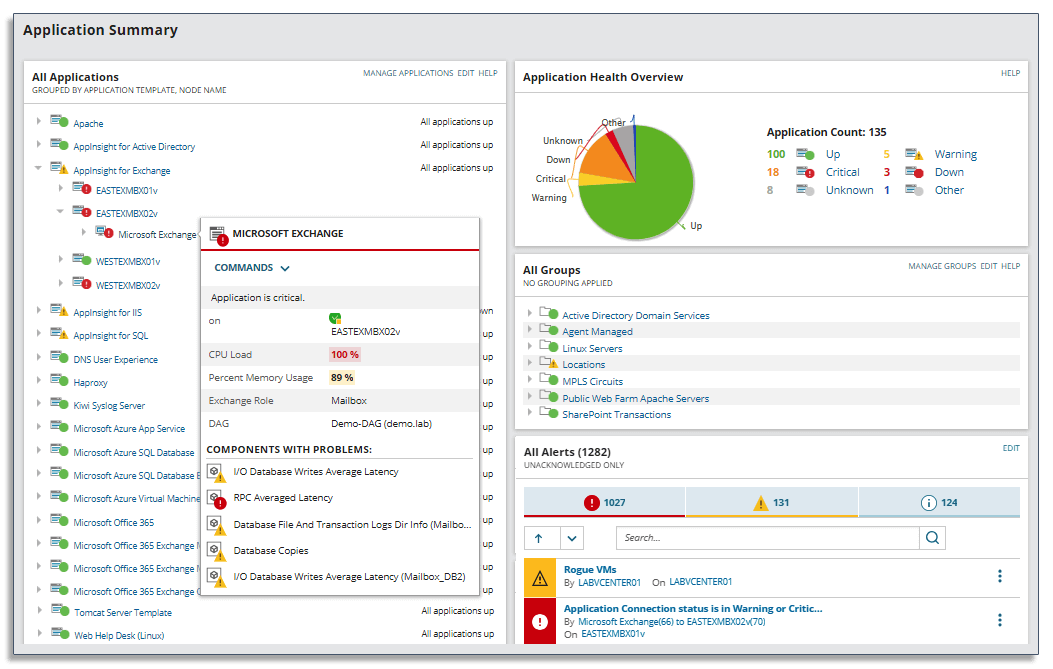Open the Application Connection status alert link
This screenshot has height=669, width=1053.
[x=693, y=609]
